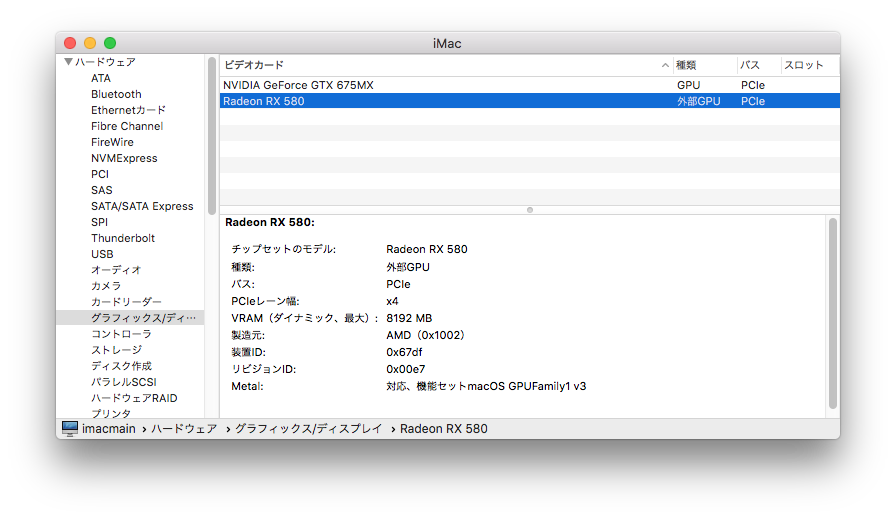Select USB in the sidebar
Viewport: 896px width, 519px height.
pyautogui.click(x=102, y=254)
